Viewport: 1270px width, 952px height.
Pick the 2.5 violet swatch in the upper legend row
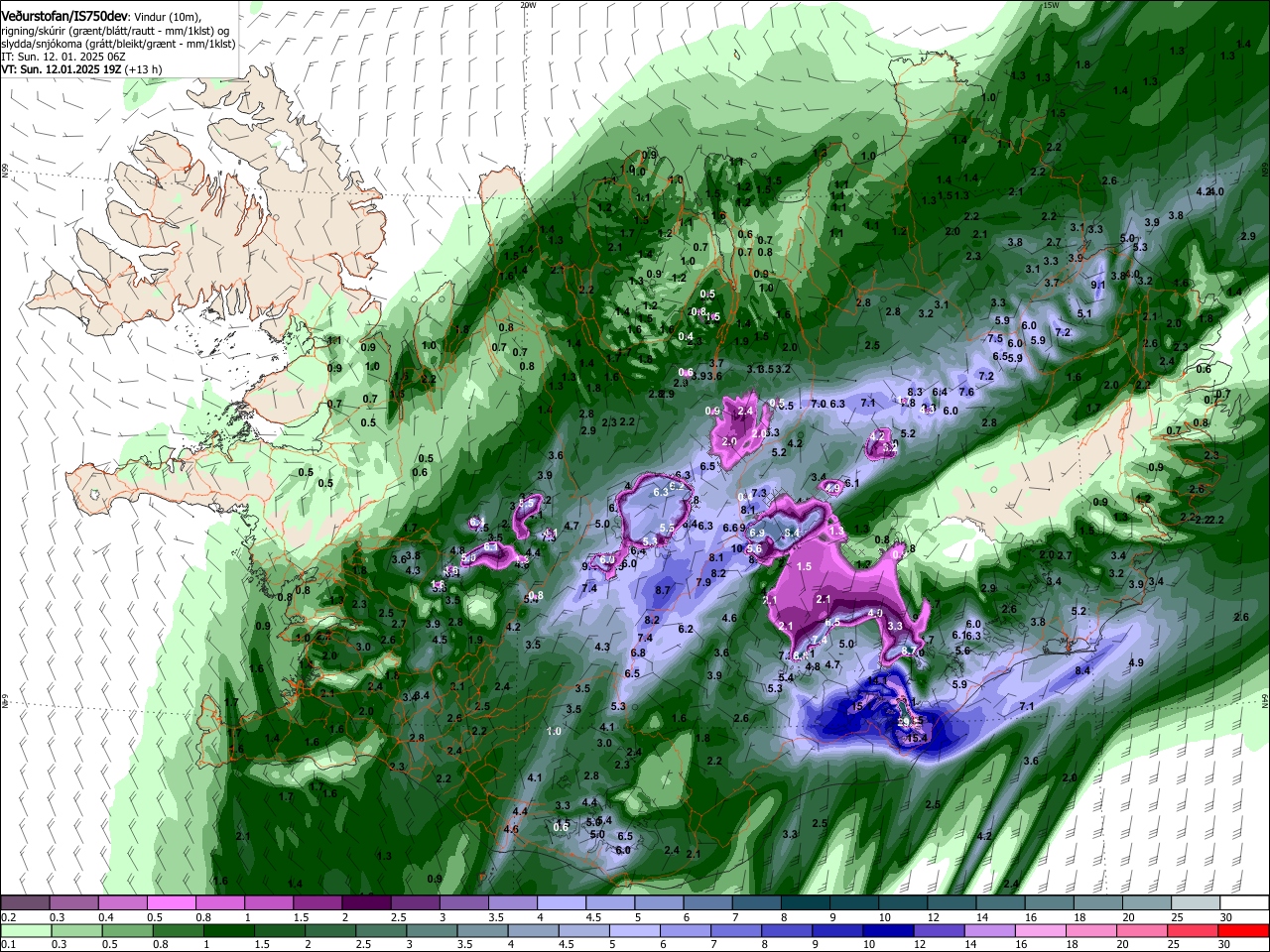click(415, 902)
